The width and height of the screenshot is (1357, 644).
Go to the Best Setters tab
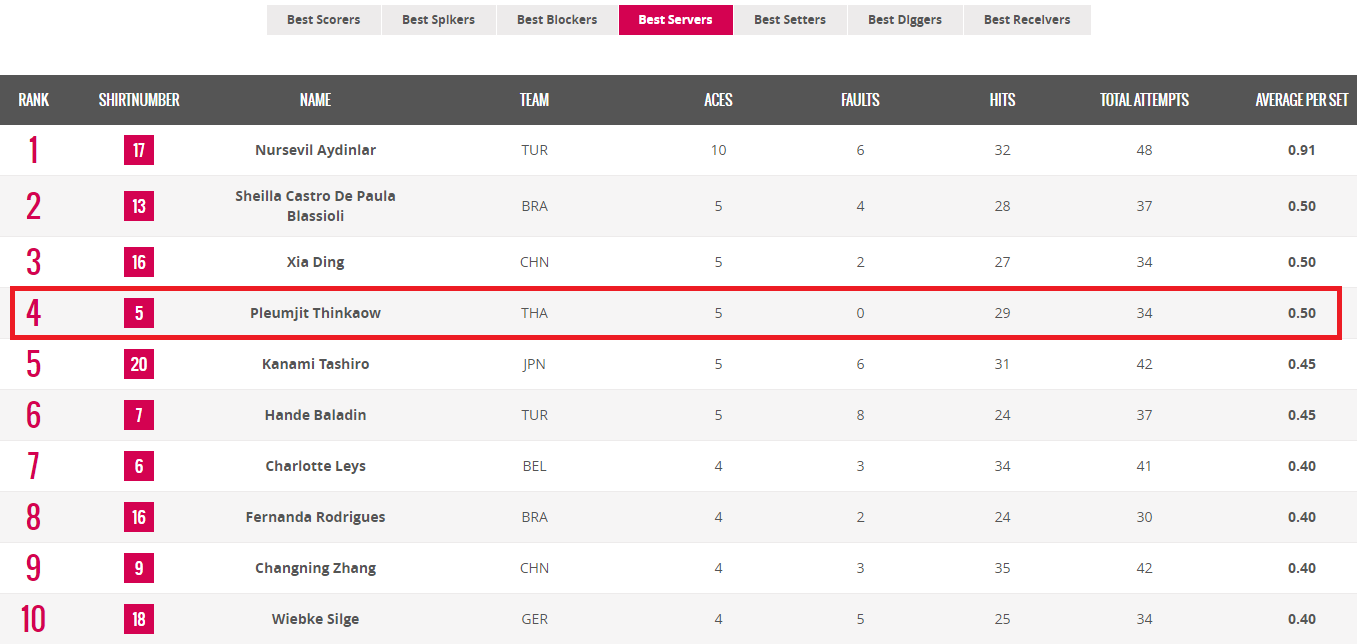790,20
